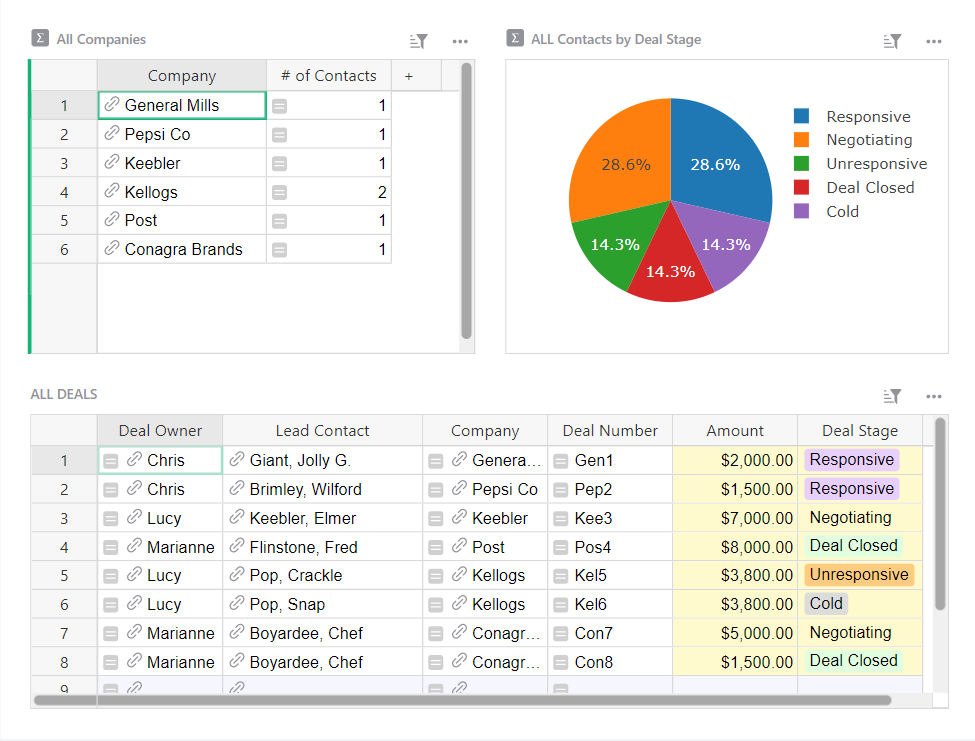
Task: Open the ellipsis menu on the ALL DEALS report
Action: [934, 396]
